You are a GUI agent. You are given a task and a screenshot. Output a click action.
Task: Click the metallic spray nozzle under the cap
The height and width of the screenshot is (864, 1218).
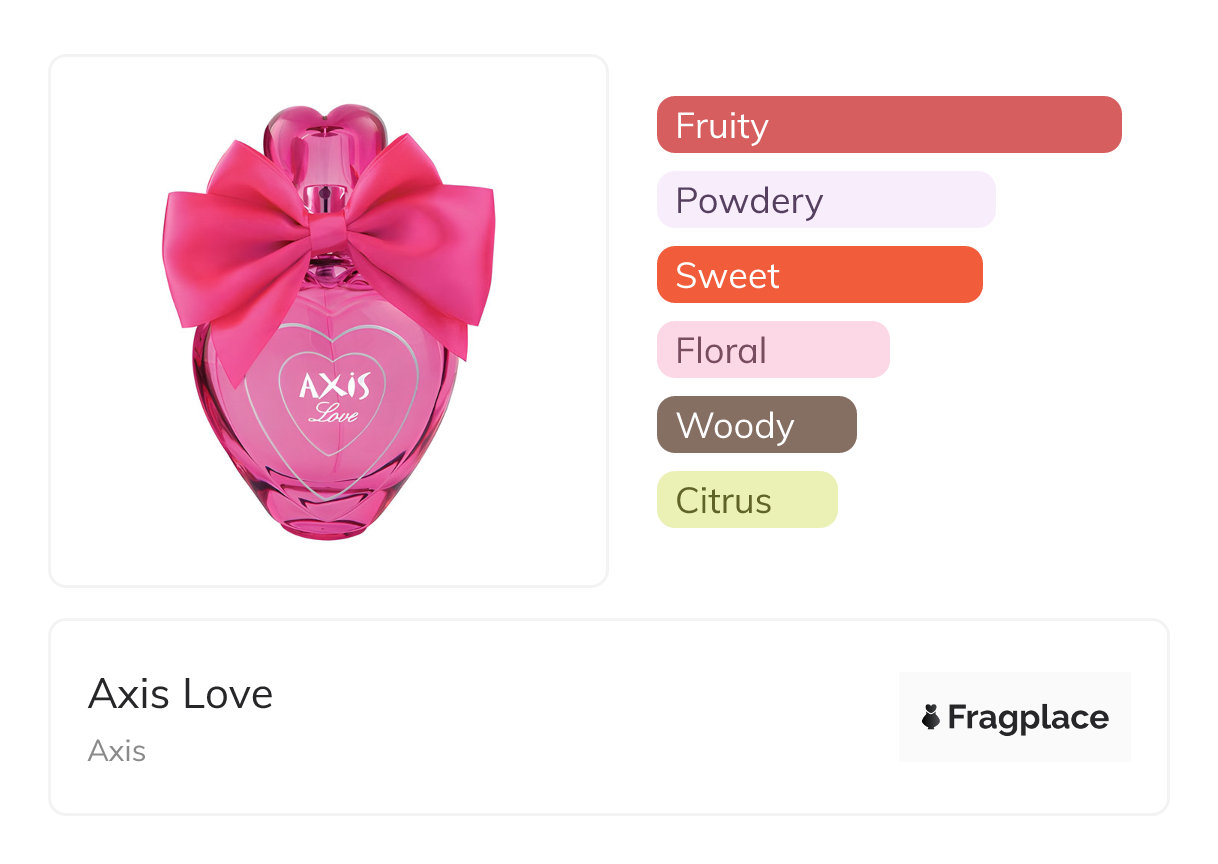pyautogui.click(x=322, y=196)
